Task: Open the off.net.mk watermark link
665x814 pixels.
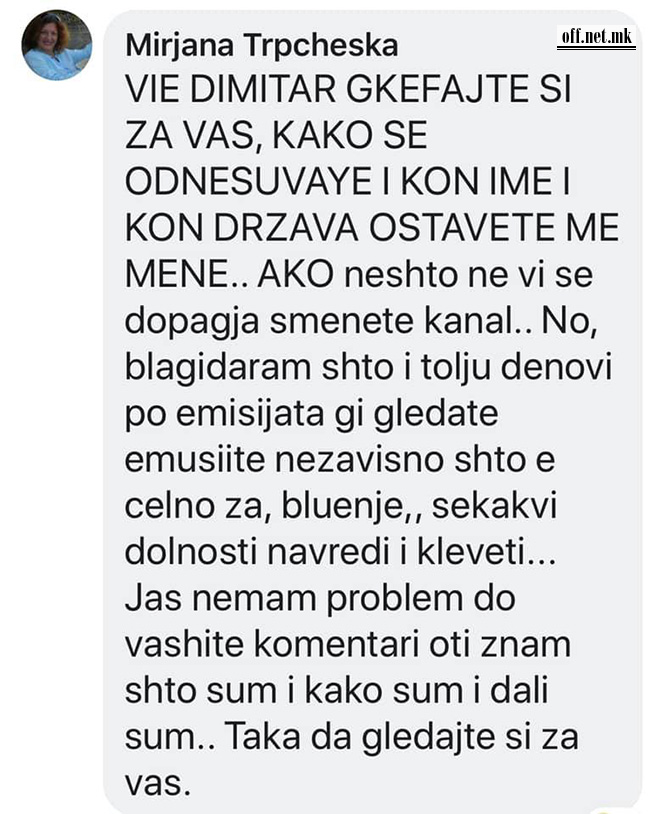Action: [x=596, y=37]
